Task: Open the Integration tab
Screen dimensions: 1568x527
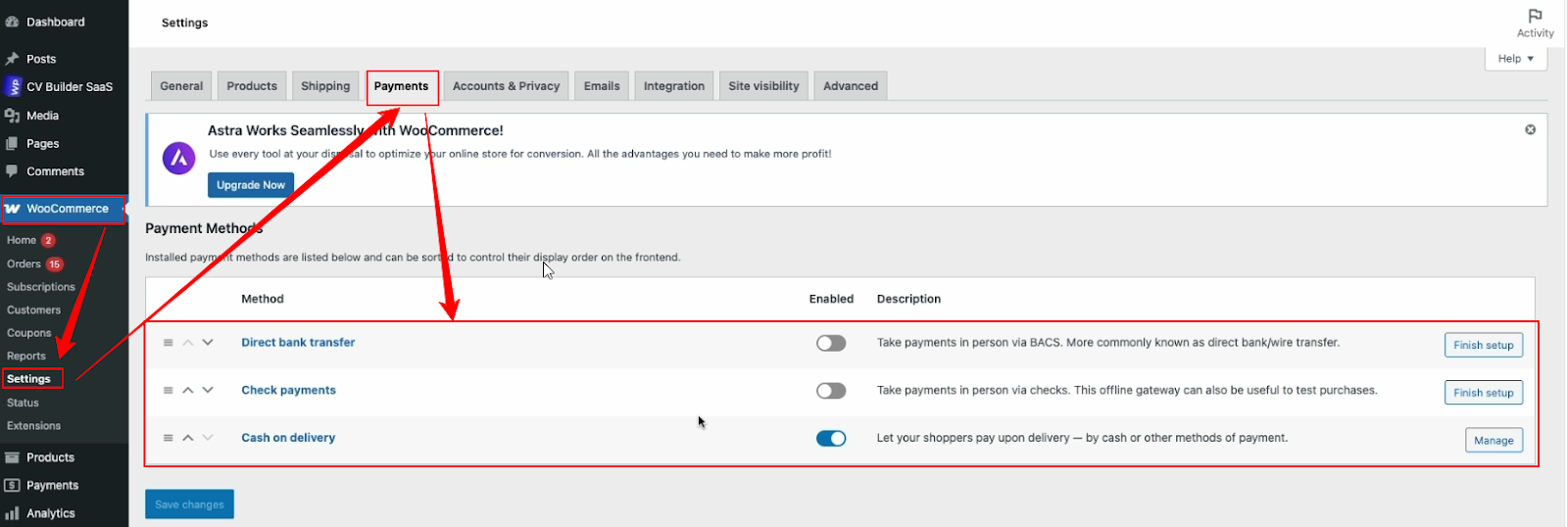Action: pyautogui.click(x=674, y=86)
